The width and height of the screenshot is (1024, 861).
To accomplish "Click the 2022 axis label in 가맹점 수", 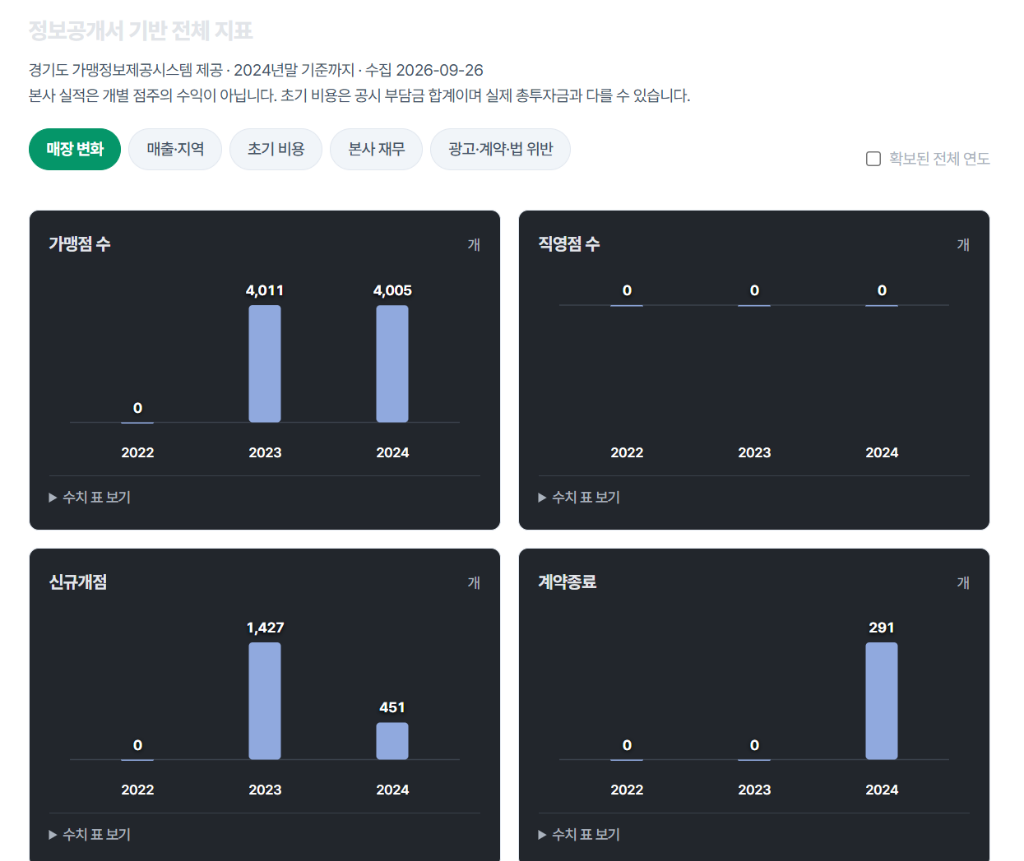I will 137,453.
